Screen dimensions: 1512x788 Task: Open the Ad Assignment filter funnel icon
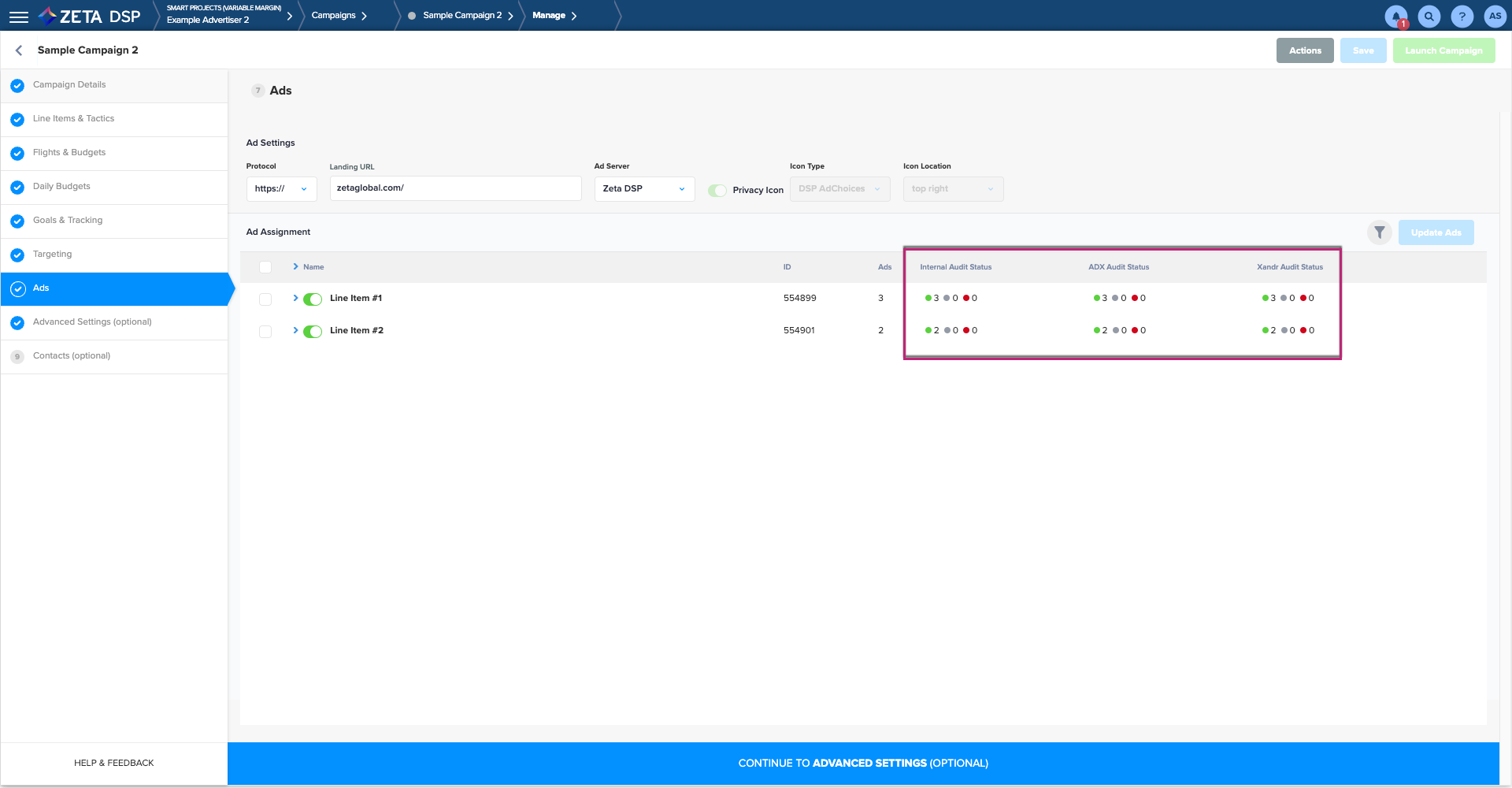[x=1379, y=232]
